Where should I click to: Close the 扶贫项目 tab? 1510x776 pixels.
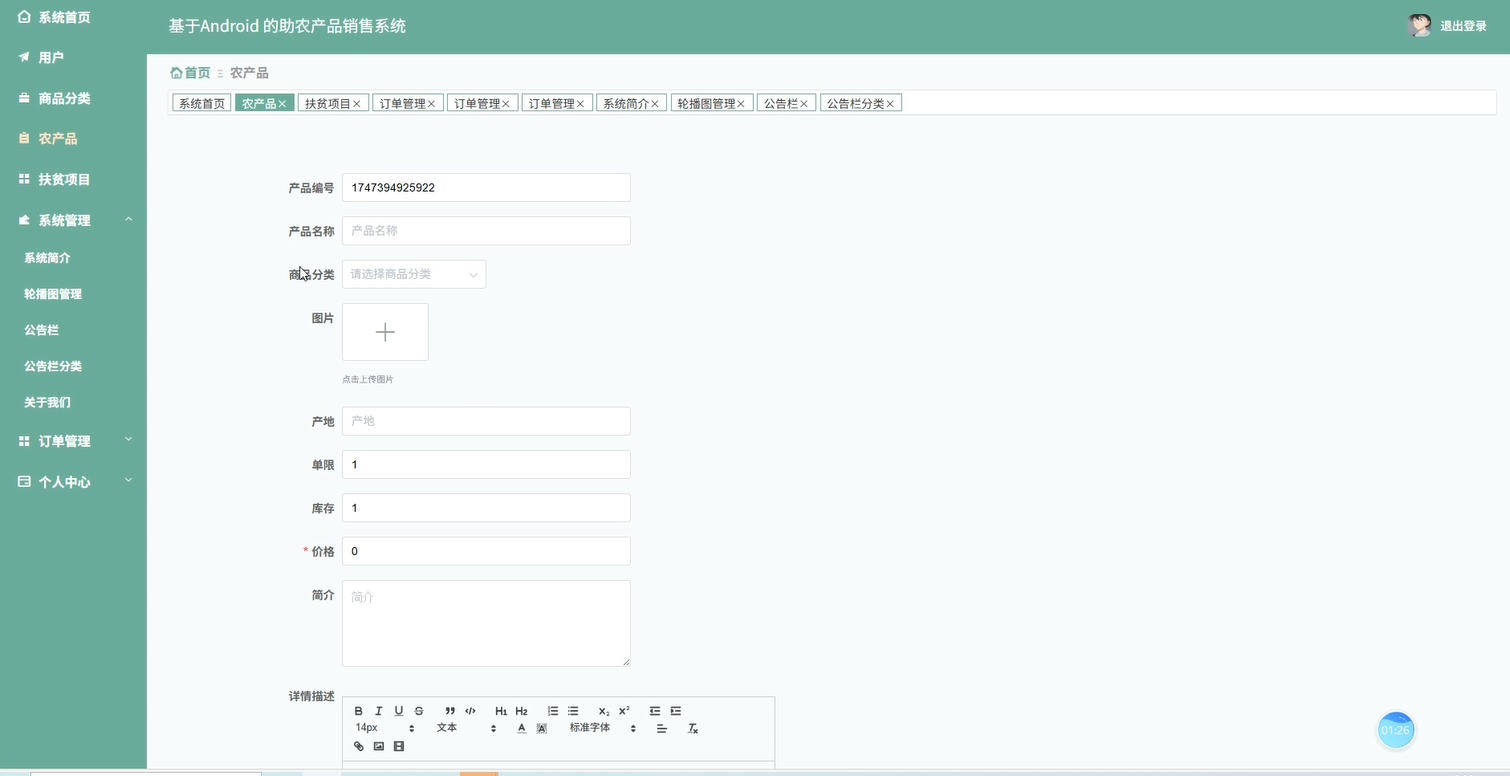tap(357, 104)
